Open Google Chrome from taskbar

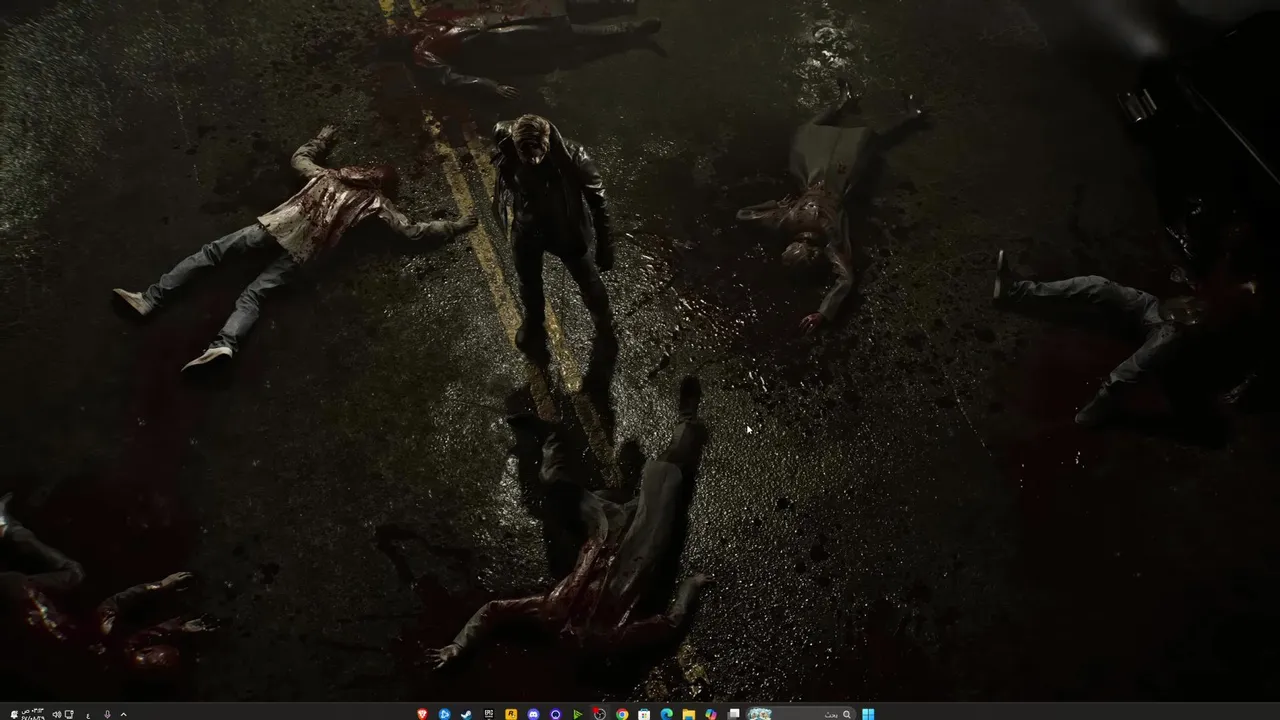point(622,714)
